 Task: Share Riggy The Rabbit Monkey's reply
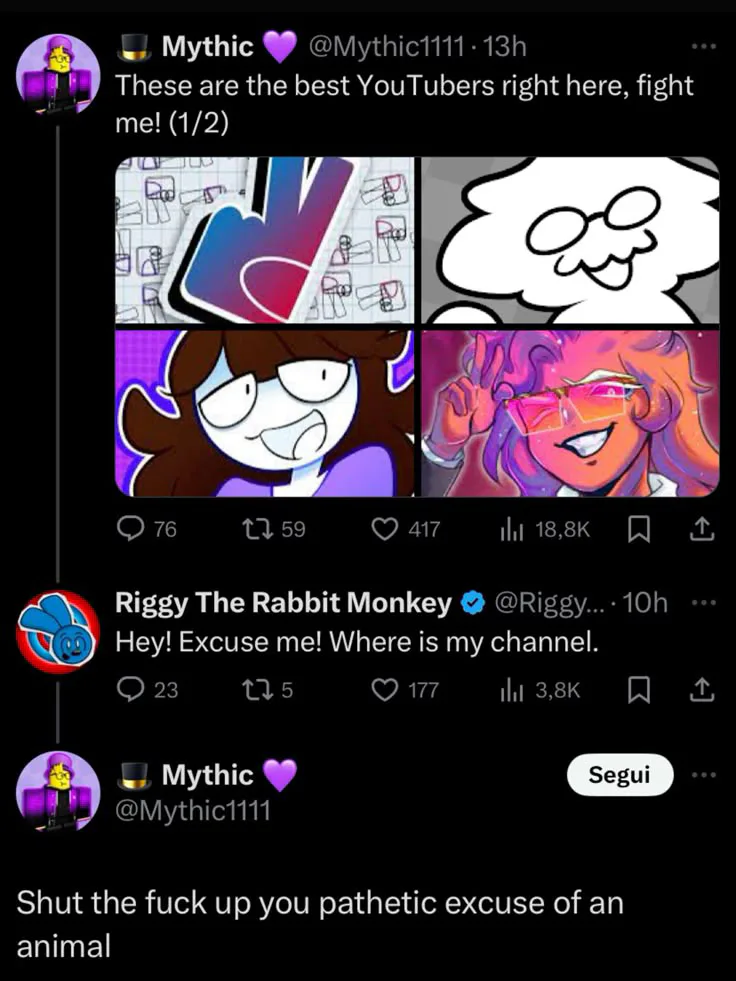703,688
